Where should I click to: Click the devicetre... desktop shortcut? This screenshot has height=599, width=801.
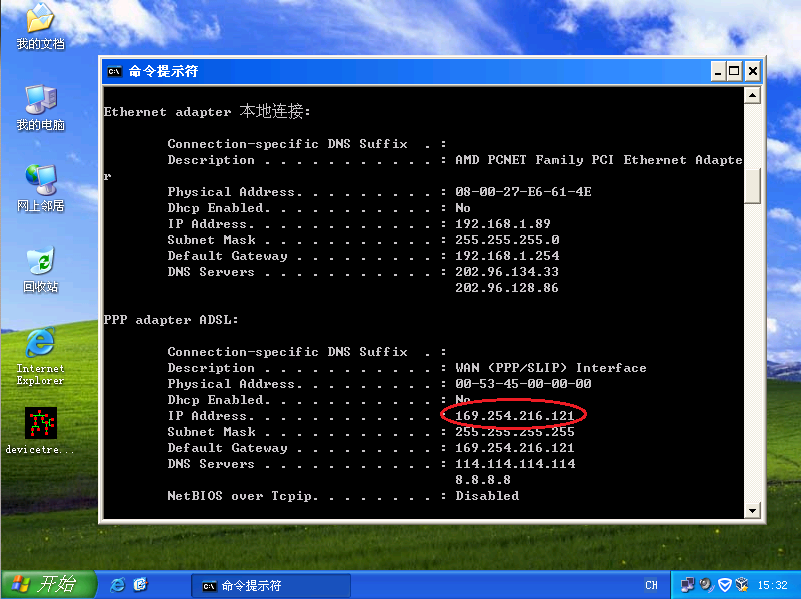coord(40,430)
